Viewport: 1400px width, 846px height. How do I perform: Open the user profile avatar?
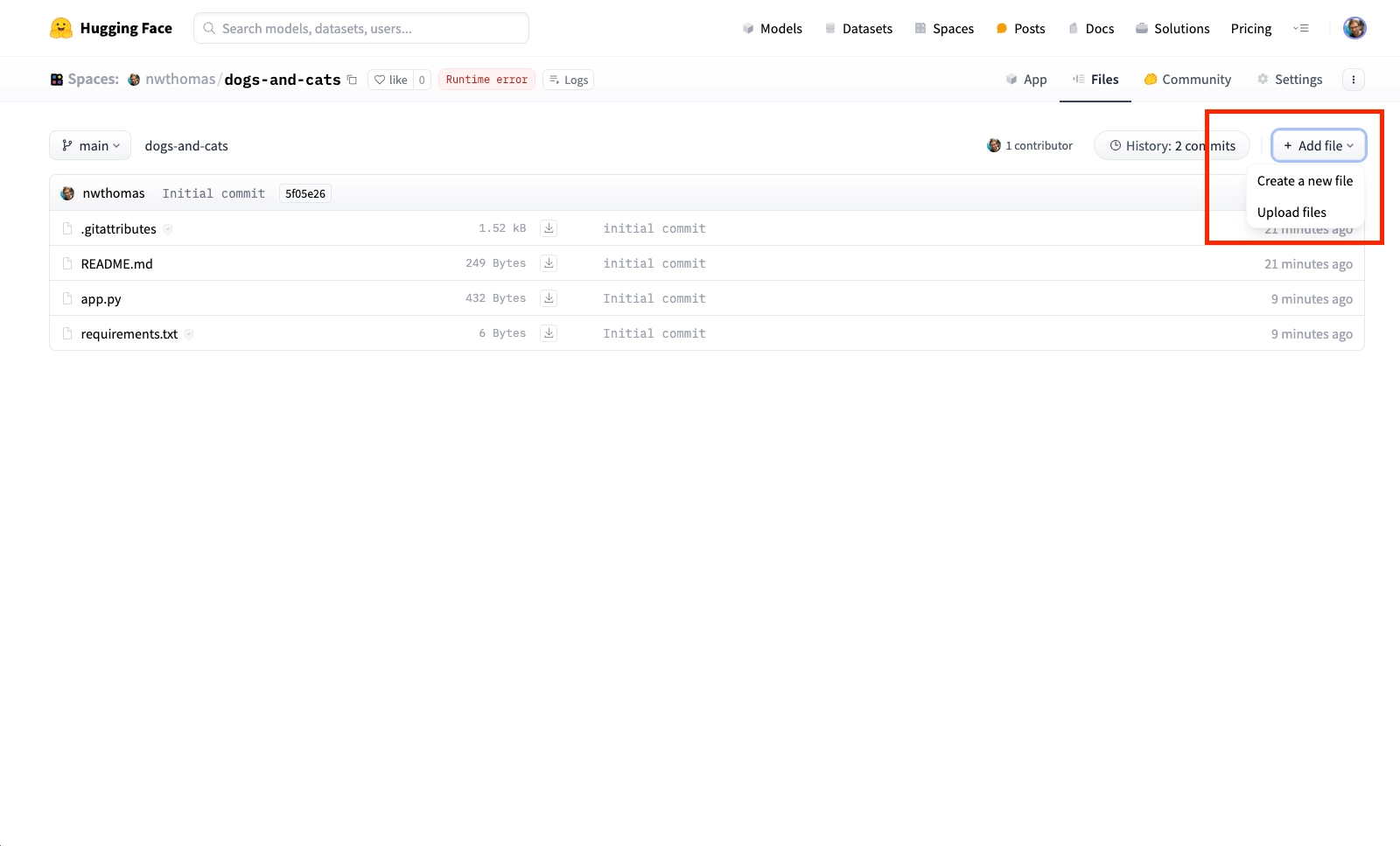(x=1354, y=28)
